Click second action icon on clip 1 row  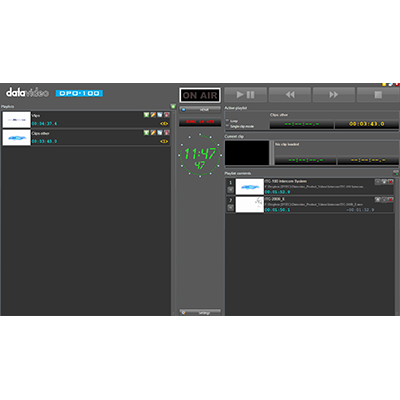[x=384, y=182]
